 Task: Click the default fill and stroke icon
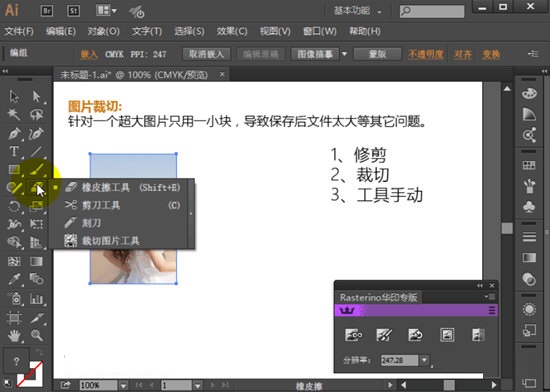[8, 383]
